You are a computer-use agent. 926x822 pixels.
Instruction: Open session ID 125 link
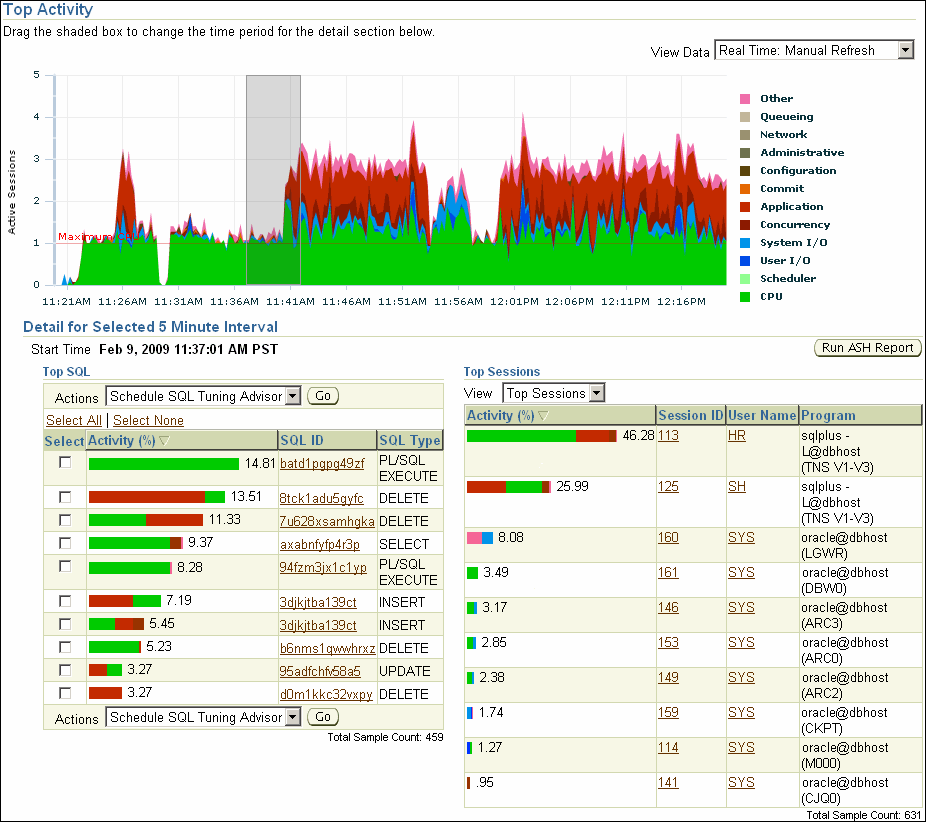668,487
